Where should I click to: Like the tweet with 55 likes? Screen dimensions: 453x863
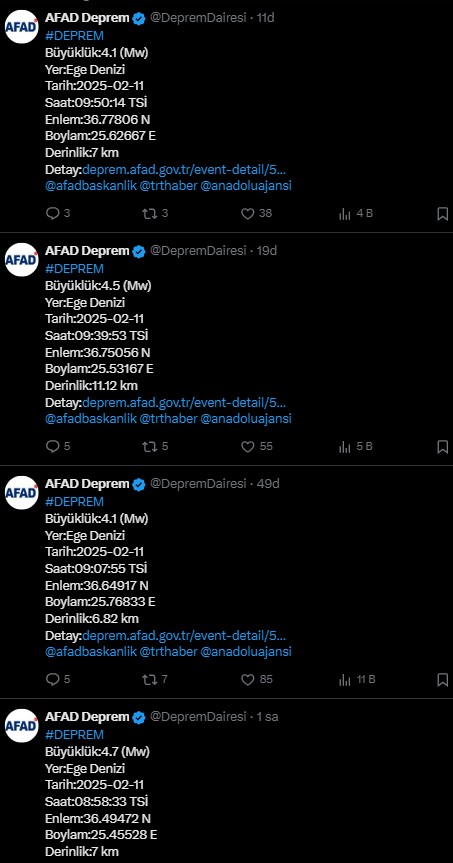click(x=256, y=446)
